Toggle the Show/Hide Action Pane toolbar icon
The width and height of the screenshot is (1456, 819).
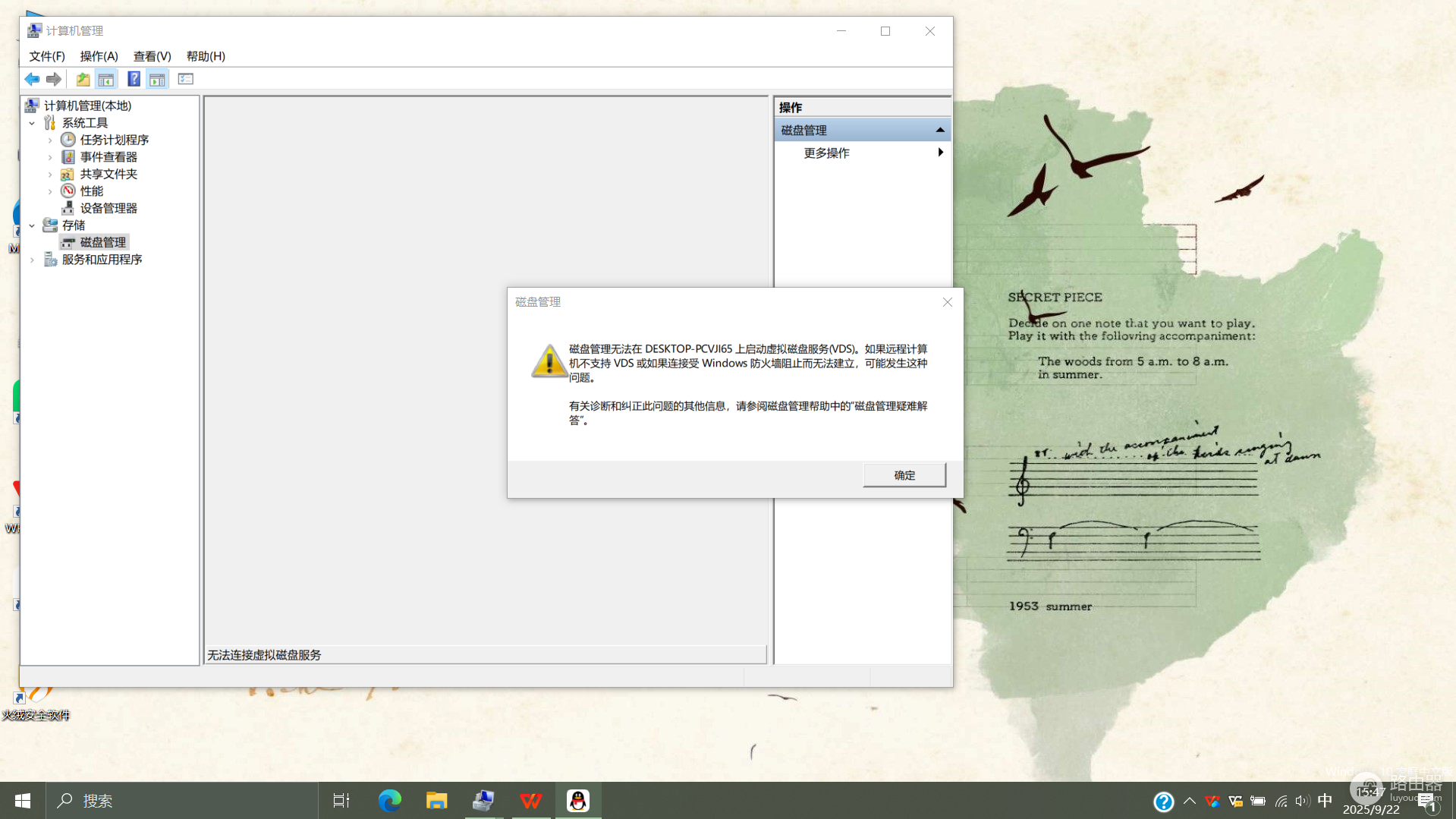click(x=157, y=79)
